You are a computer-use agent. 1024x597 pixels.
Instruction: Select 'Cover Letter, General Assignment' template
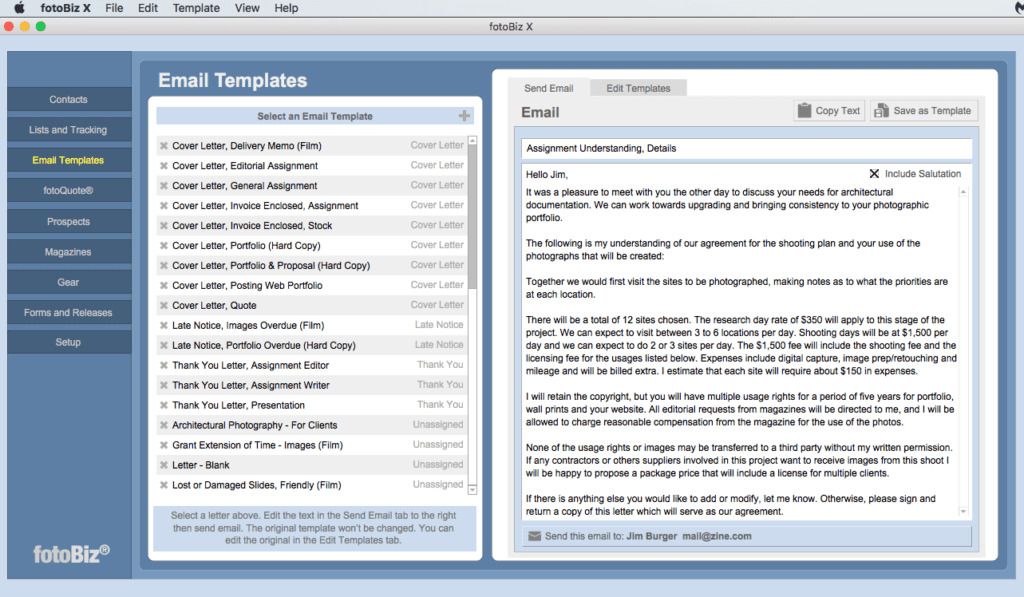coord(312,186)
